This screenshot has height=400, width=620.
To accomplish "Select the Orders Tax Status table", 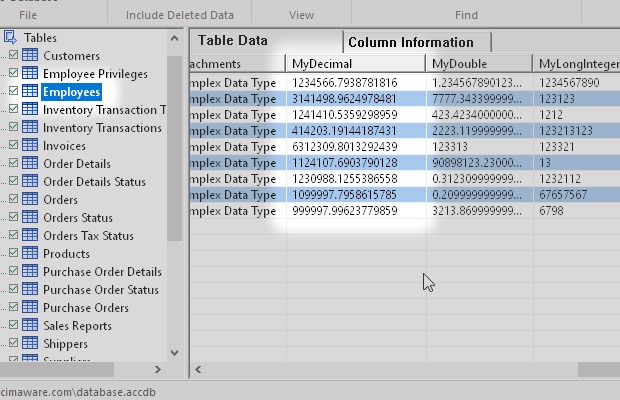I will coord(88,236).
